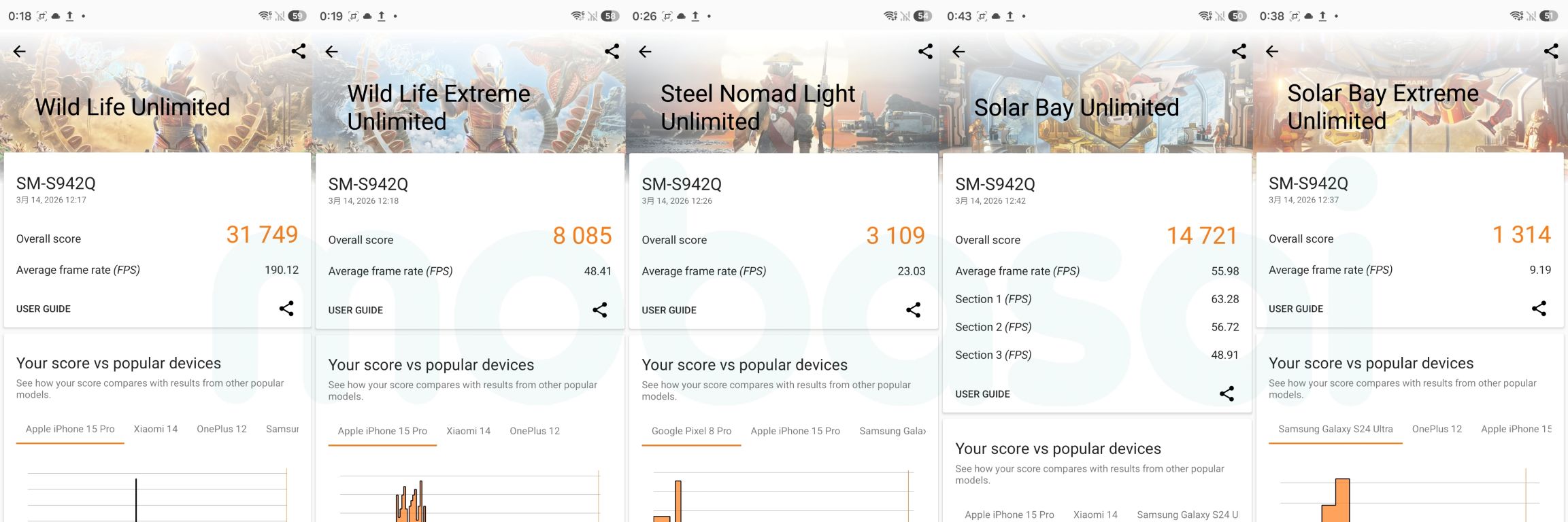Share Wild Life Extreme Unlimited from header
This screenshot has width=1568, height=522.
coord(612,52)
